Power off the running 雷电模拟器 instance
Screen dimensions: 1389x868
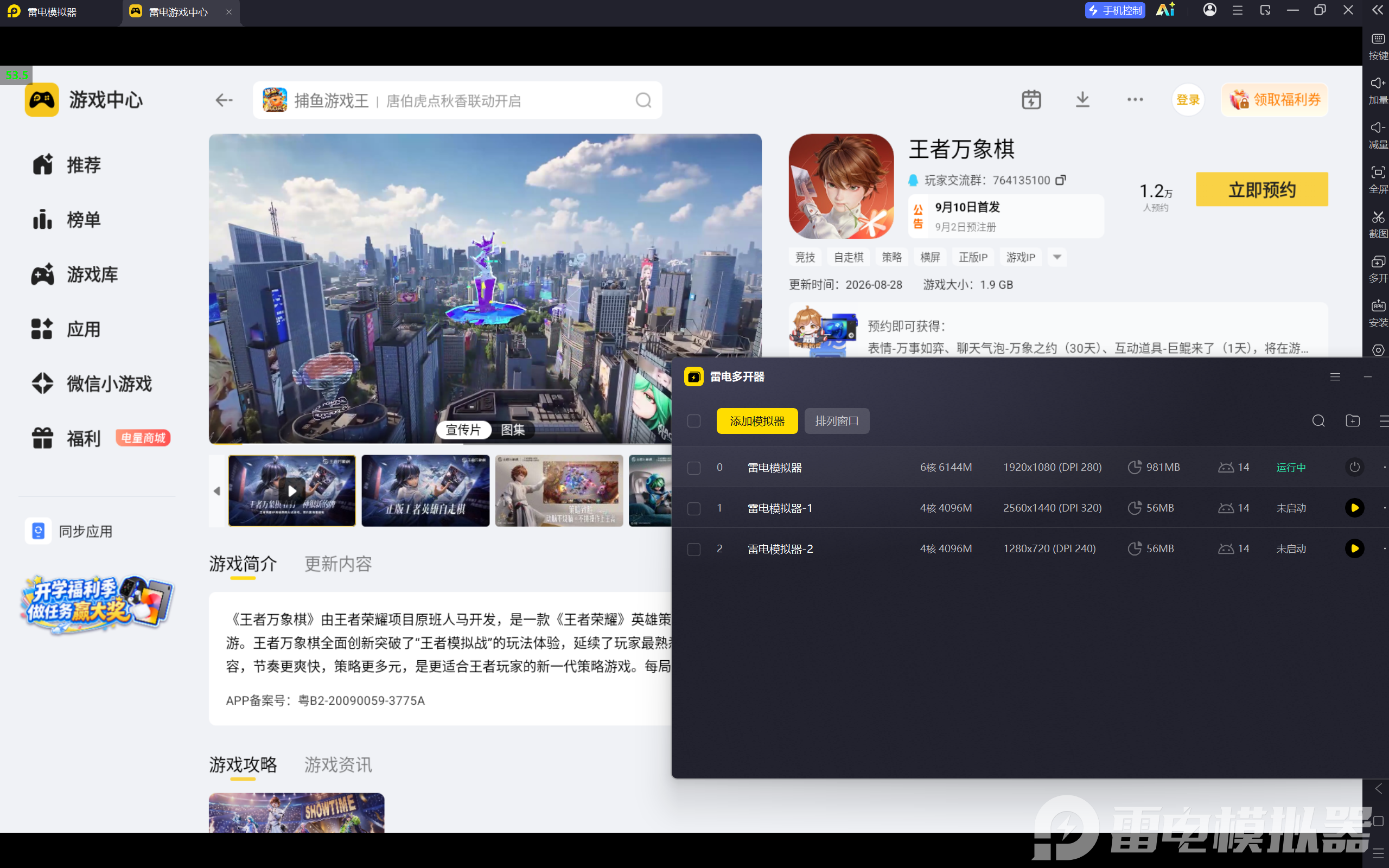pyautogui.click(x=1355, y=467)
